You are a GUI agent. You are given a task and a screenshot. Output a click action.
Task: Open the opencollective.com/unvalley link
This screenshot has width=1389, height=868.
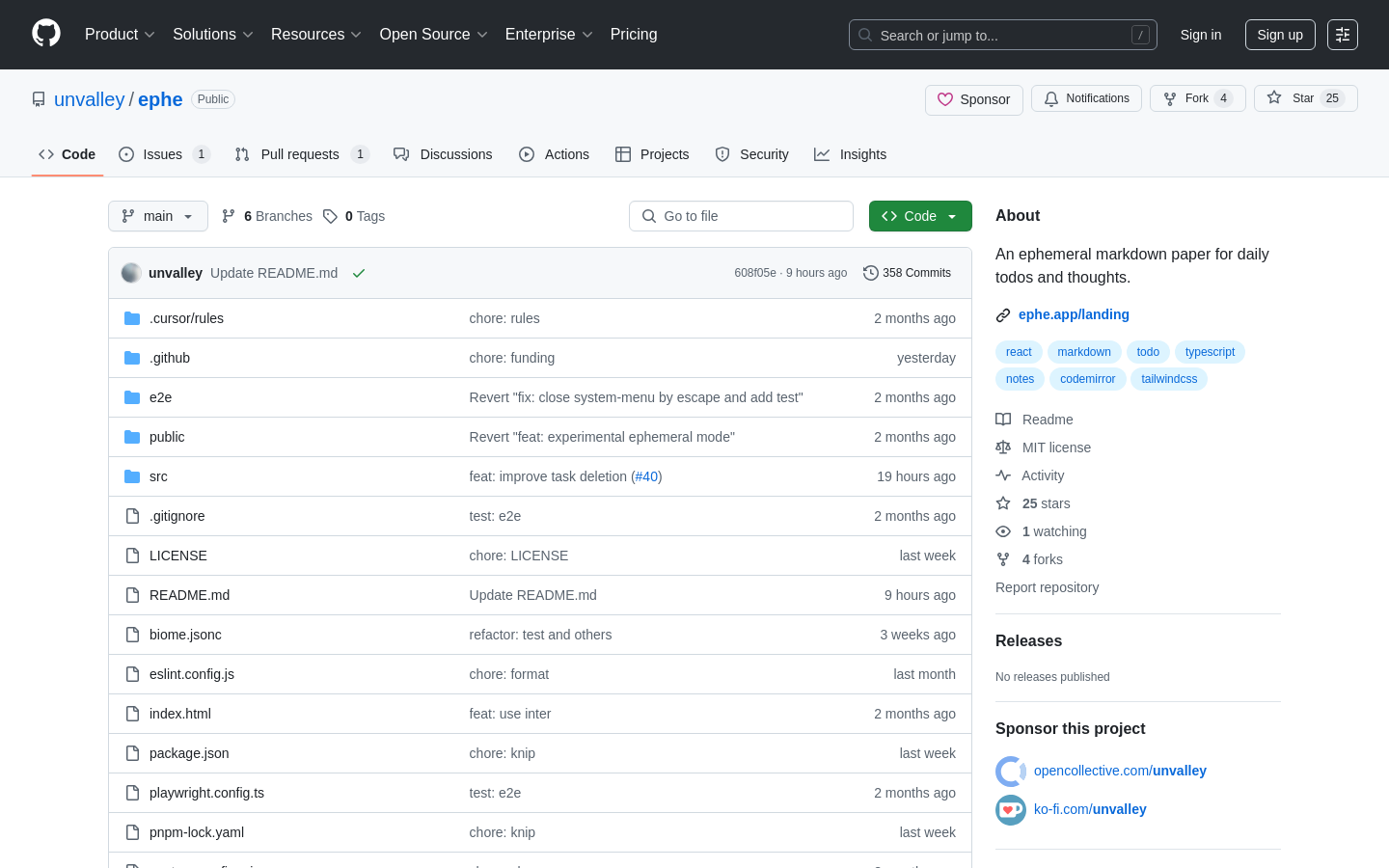[x=1120, y=771]
